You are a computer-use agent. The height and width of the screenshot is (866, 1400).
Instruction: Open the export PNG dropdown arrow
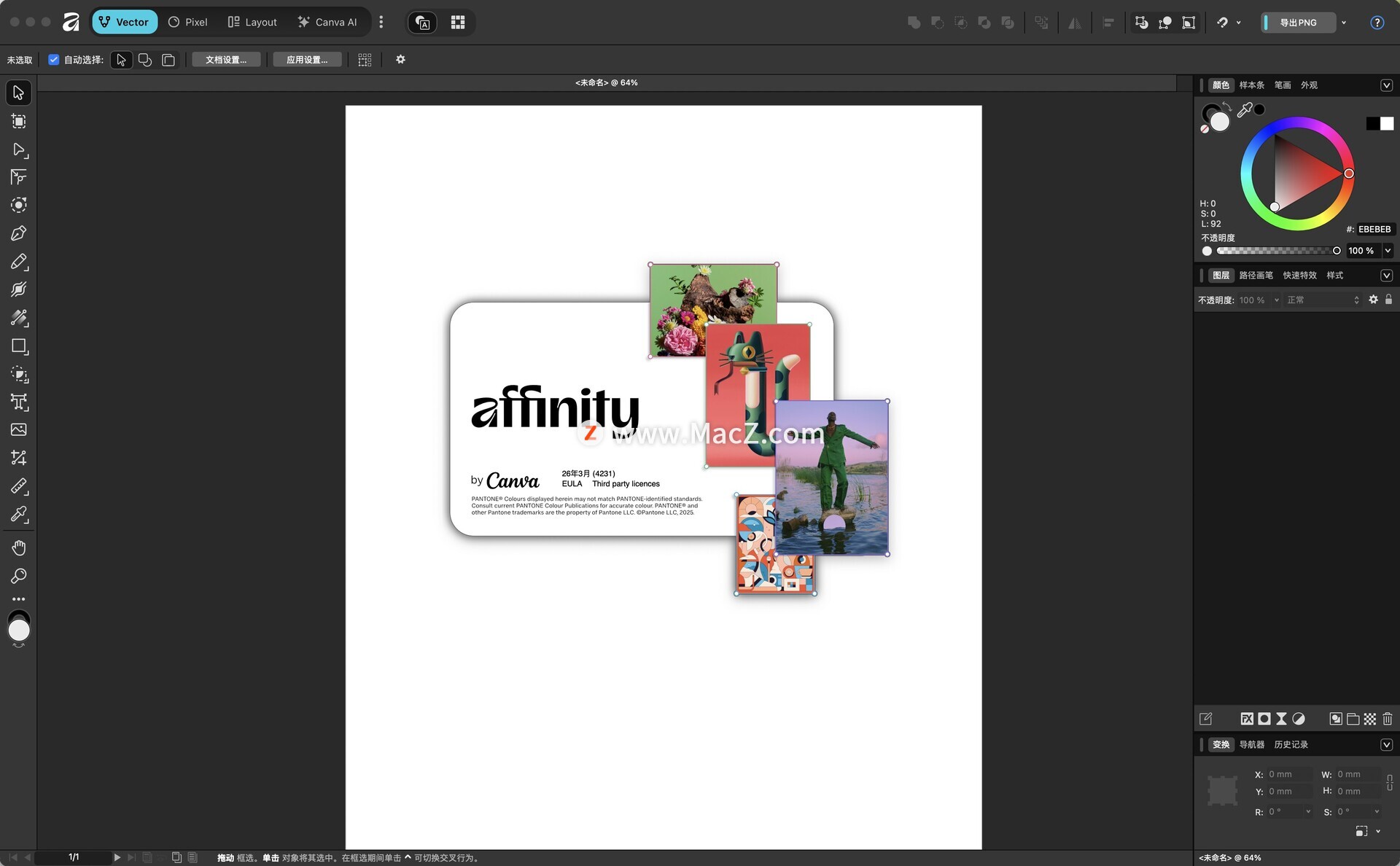[1344, 23]
